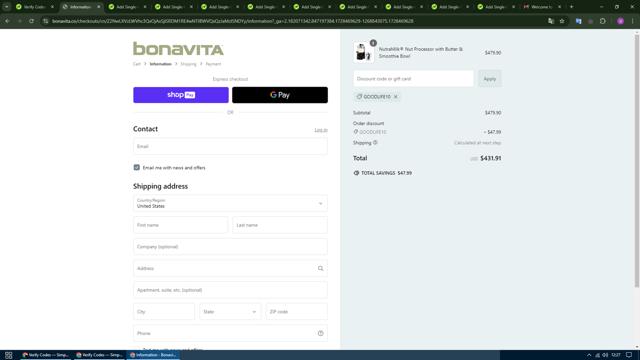Select the Shipping breadcrumb step

pos(189,64)
